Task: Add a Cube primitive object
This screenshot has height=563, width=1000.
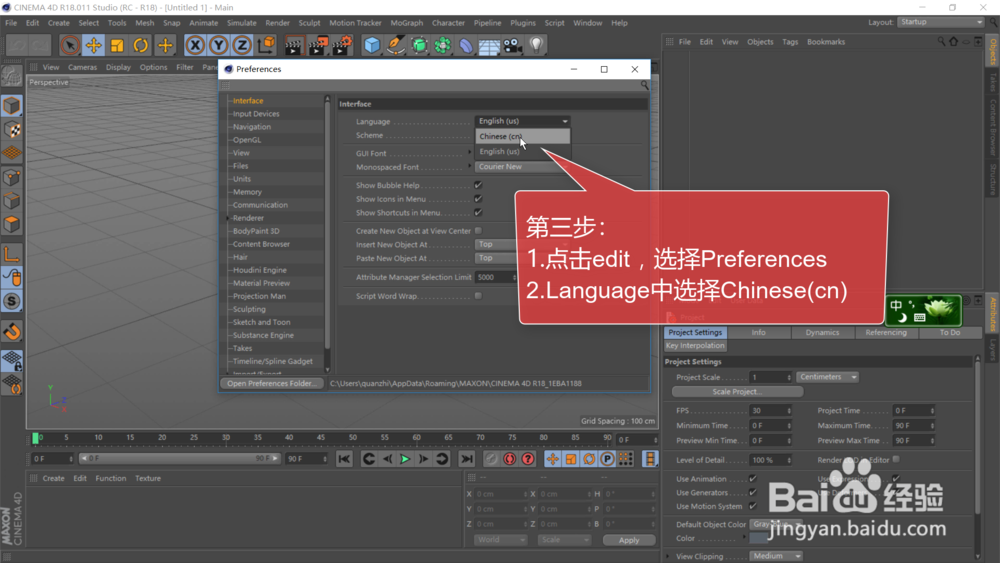Action: [372, 45]
